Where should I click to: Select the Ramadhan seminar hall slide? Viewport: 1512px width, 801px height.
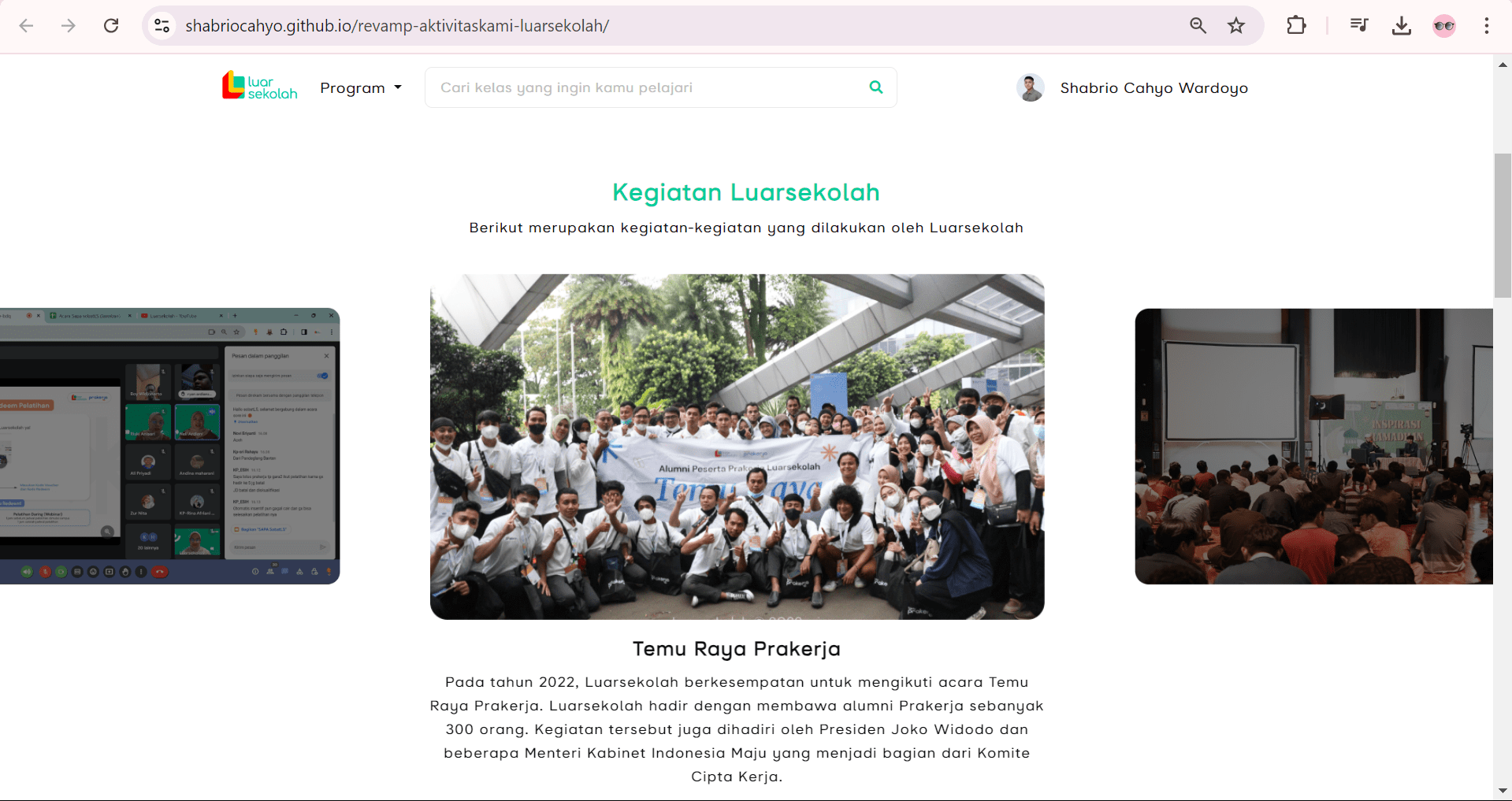click(1313, 447)
